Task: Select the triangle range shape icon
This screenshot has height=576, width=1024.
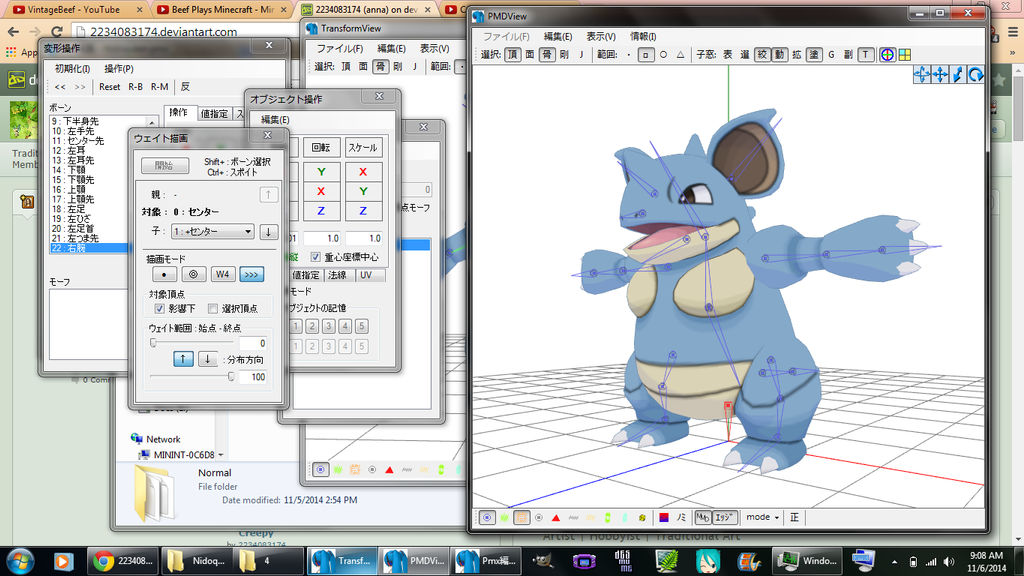Action: click(681, 54)
